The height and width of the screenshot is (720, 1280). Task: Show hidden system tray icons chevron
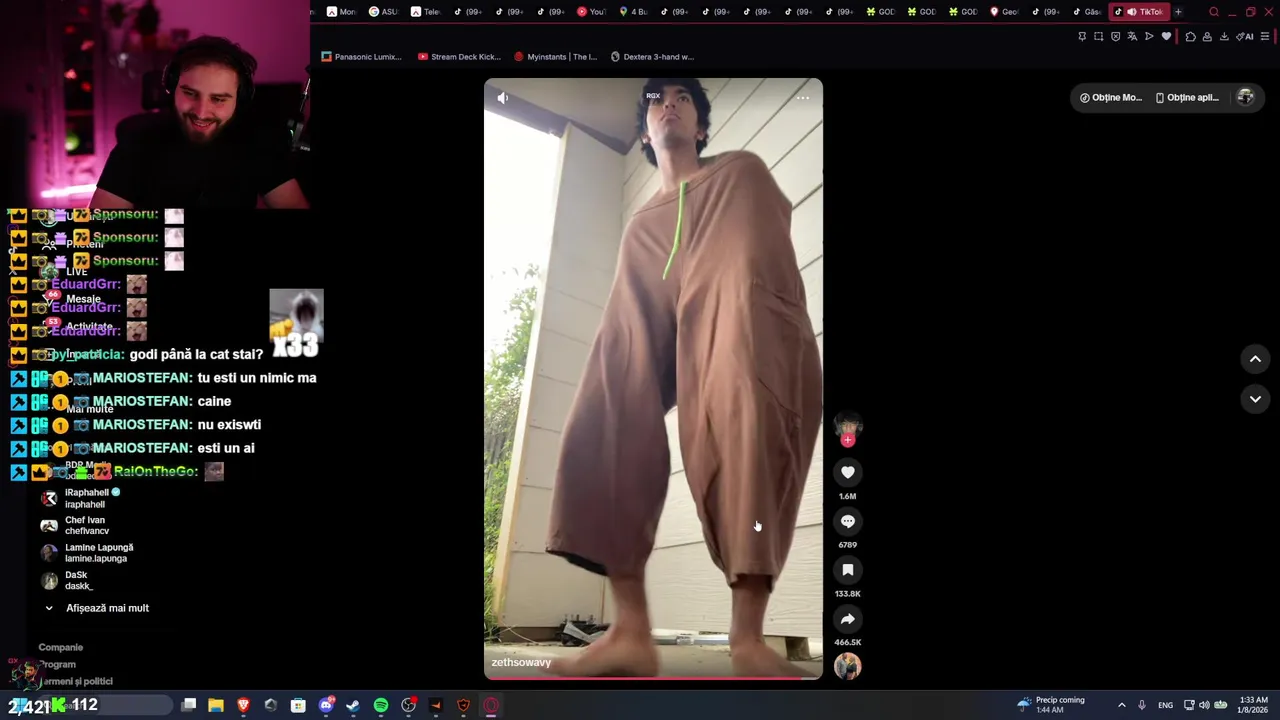pyautogui.click(x=1121, y=705)
